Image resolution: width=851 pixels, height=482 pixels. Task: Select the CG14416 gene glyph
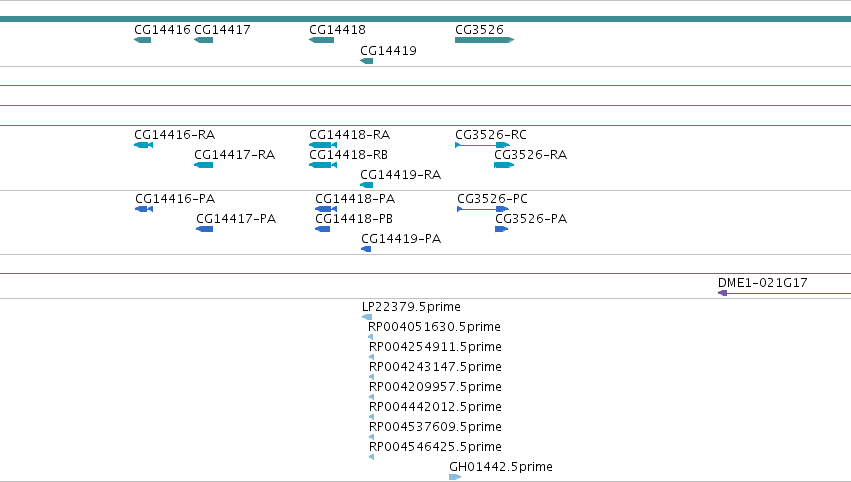pos(143,40)
